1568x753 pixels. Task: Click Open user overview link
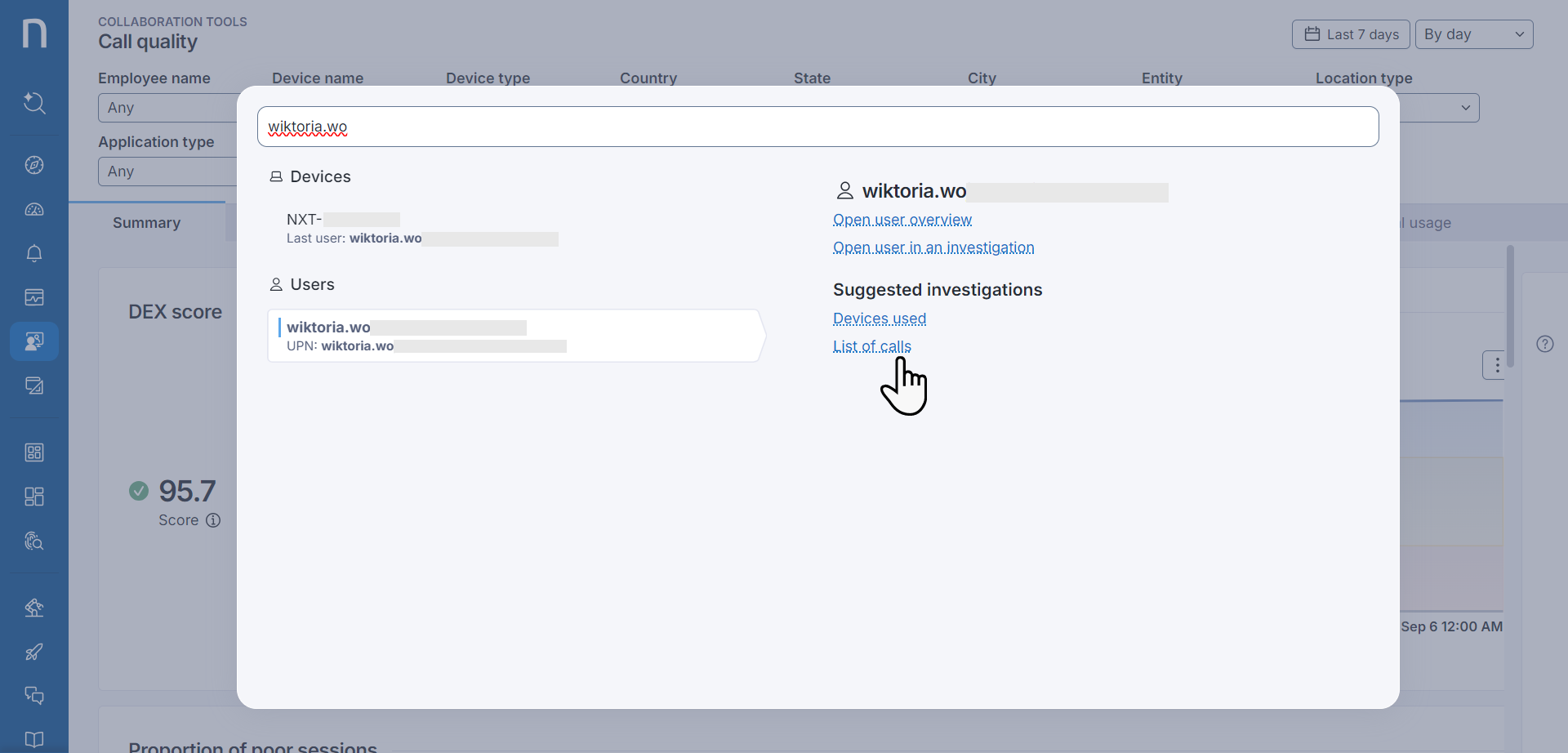(902, 220)
